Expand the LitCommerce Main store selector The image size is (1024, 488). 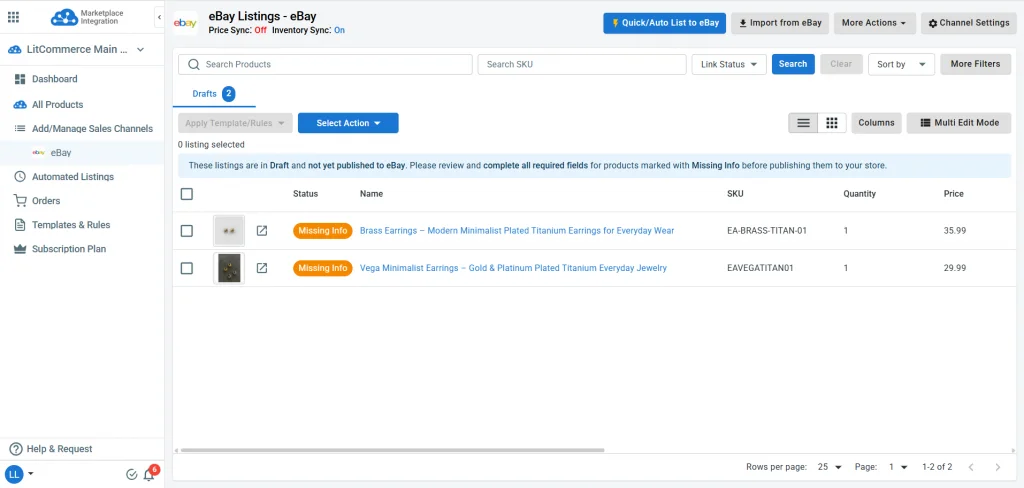(x=76, y=50)
